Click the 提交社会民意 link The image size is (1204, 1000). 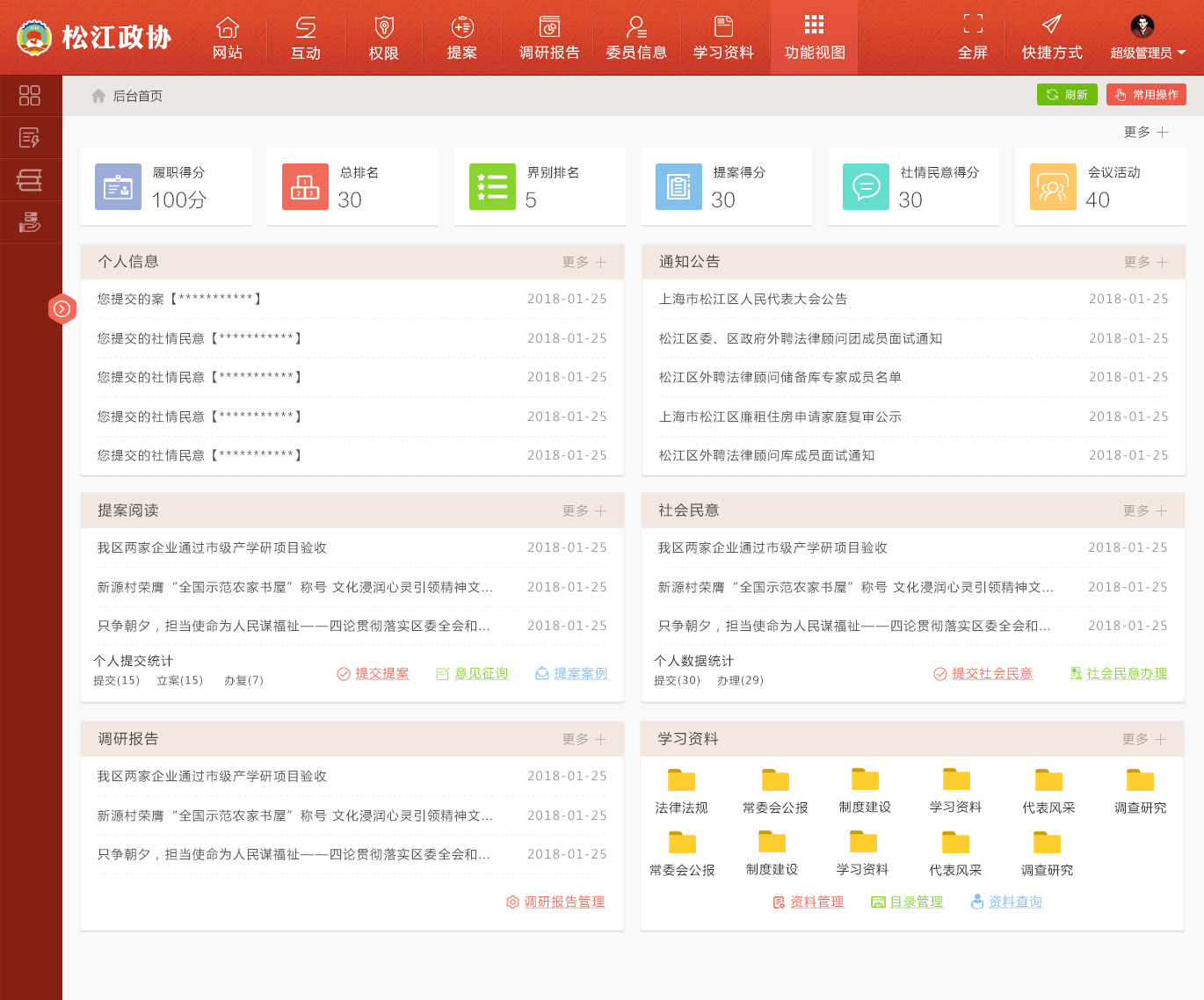coord(983,673)
